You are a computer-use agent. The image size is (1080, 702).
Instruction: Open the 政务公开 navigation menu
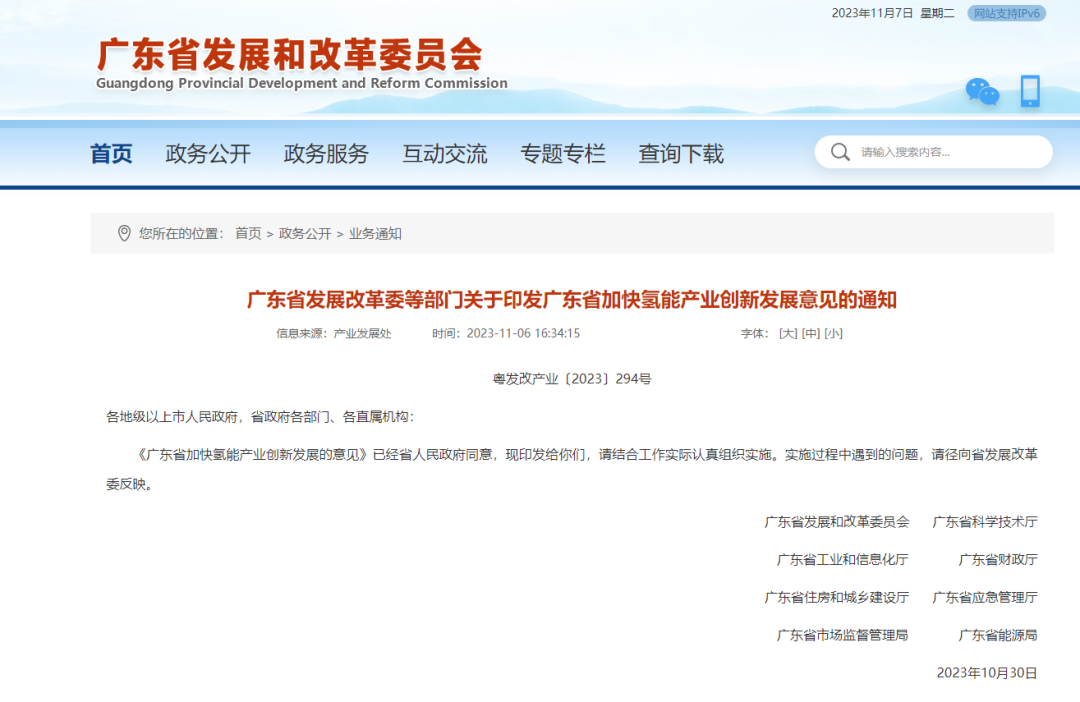click(x=208, y=154)
